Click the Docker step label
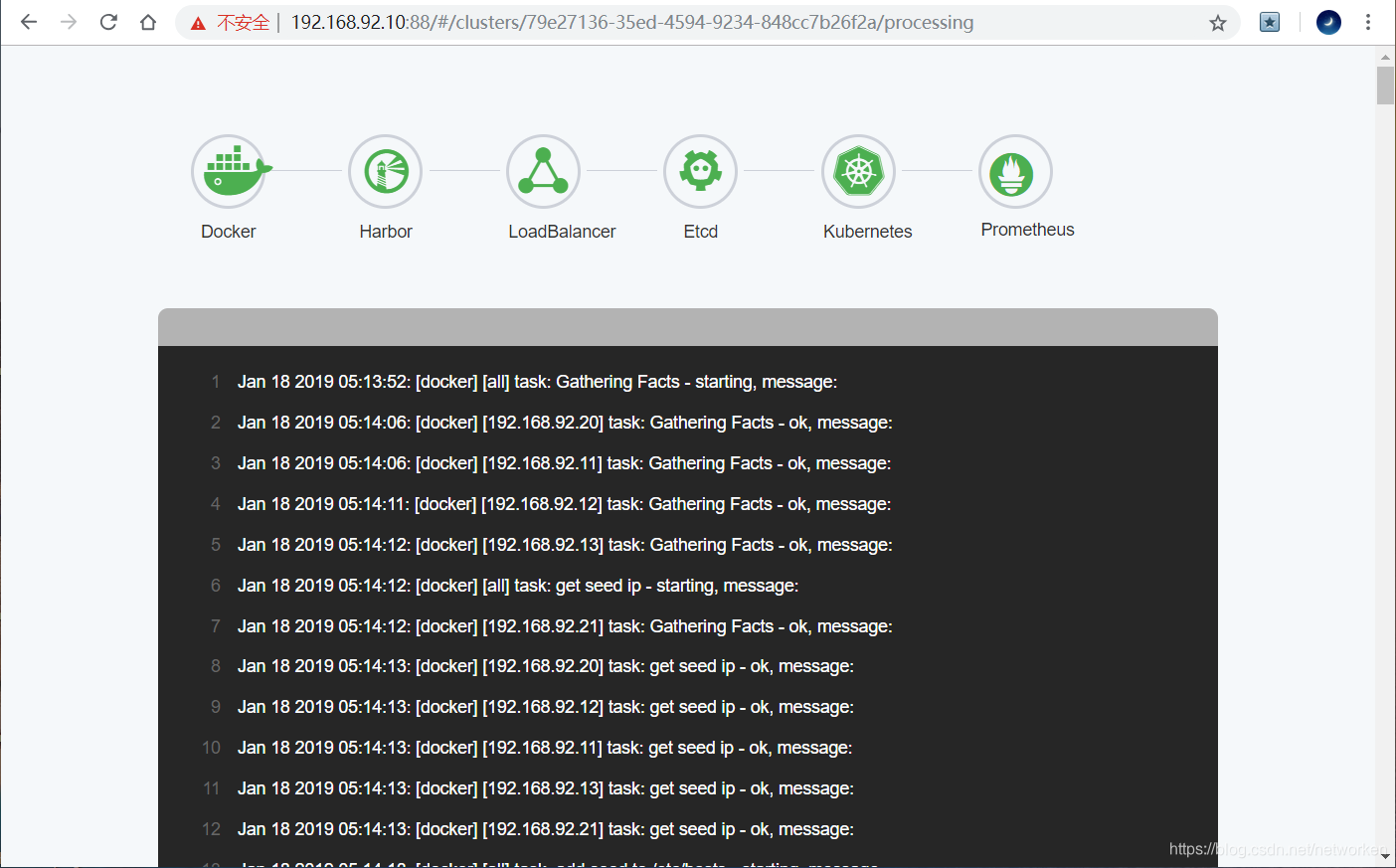The image size is (1396, 868). (x=229, y=232)
